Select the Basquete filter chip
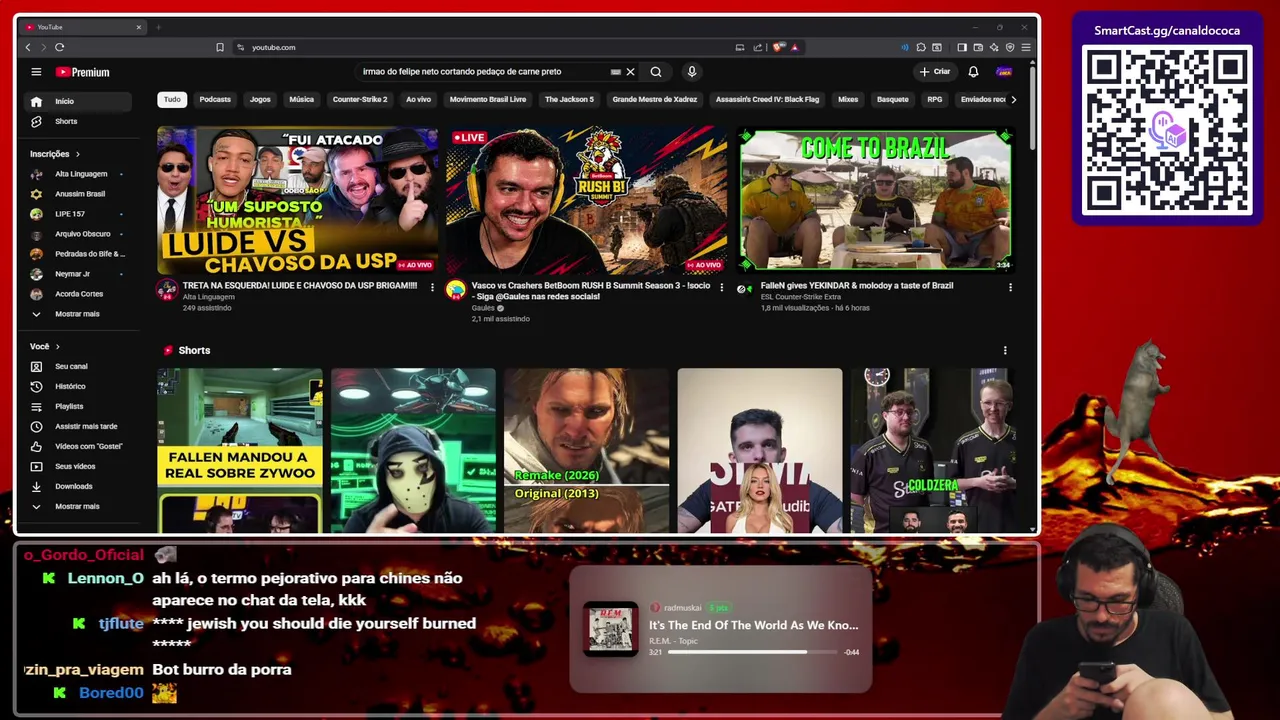 893,99
